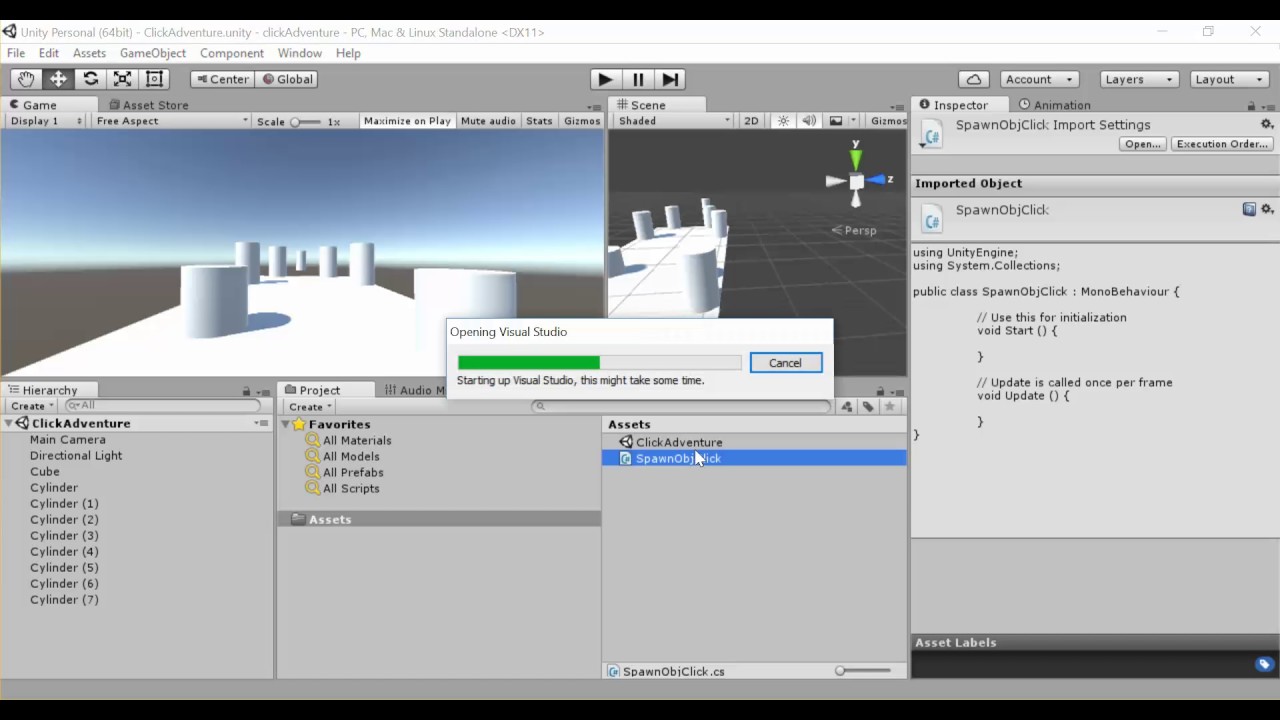The image size is (1280, 720).
Task: Lock the Hierarchy panel
Action: pyautogui.click(x=246, y=391)
